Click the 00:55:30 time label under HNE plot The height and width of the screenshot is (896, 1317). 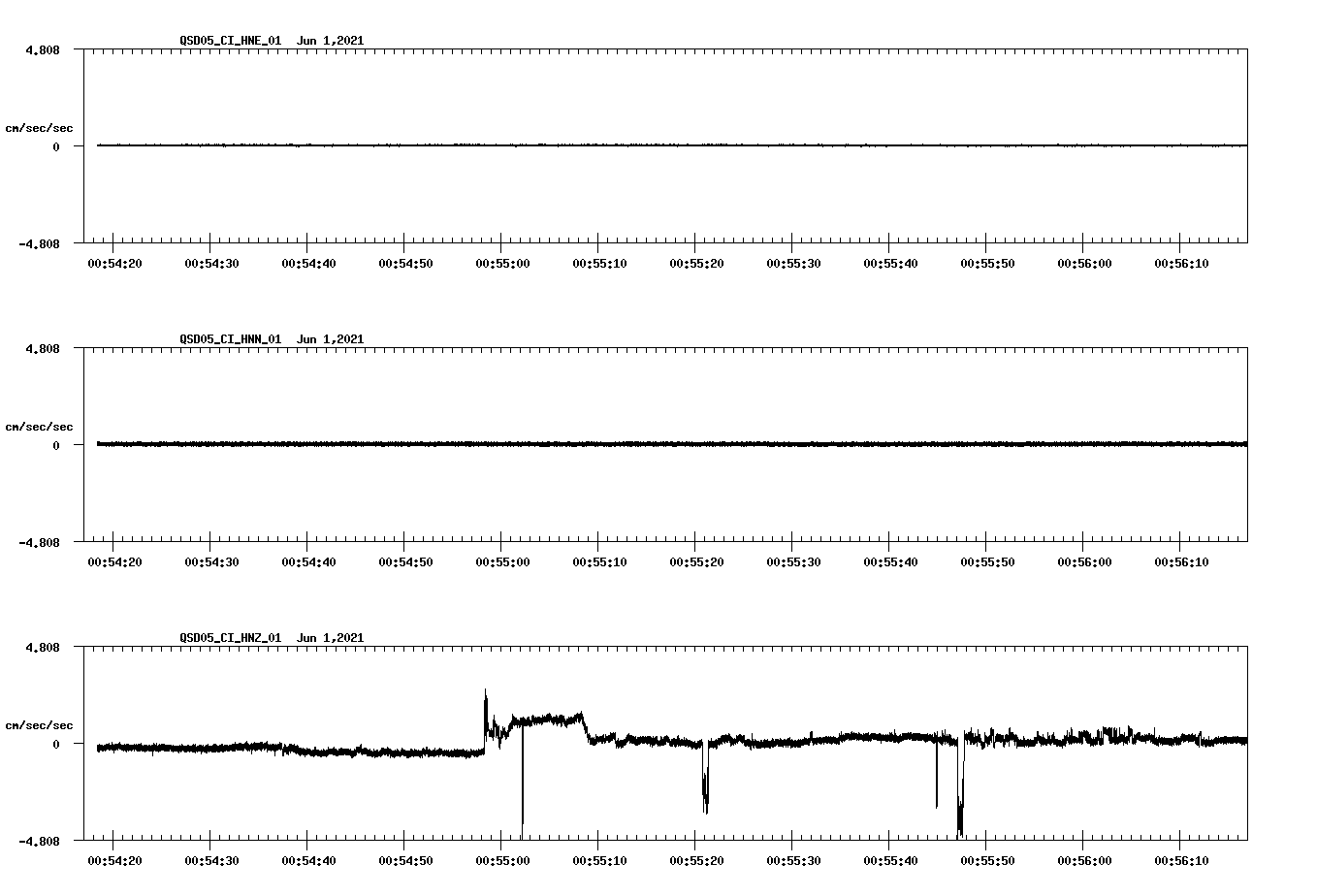[x=793, y=264]
